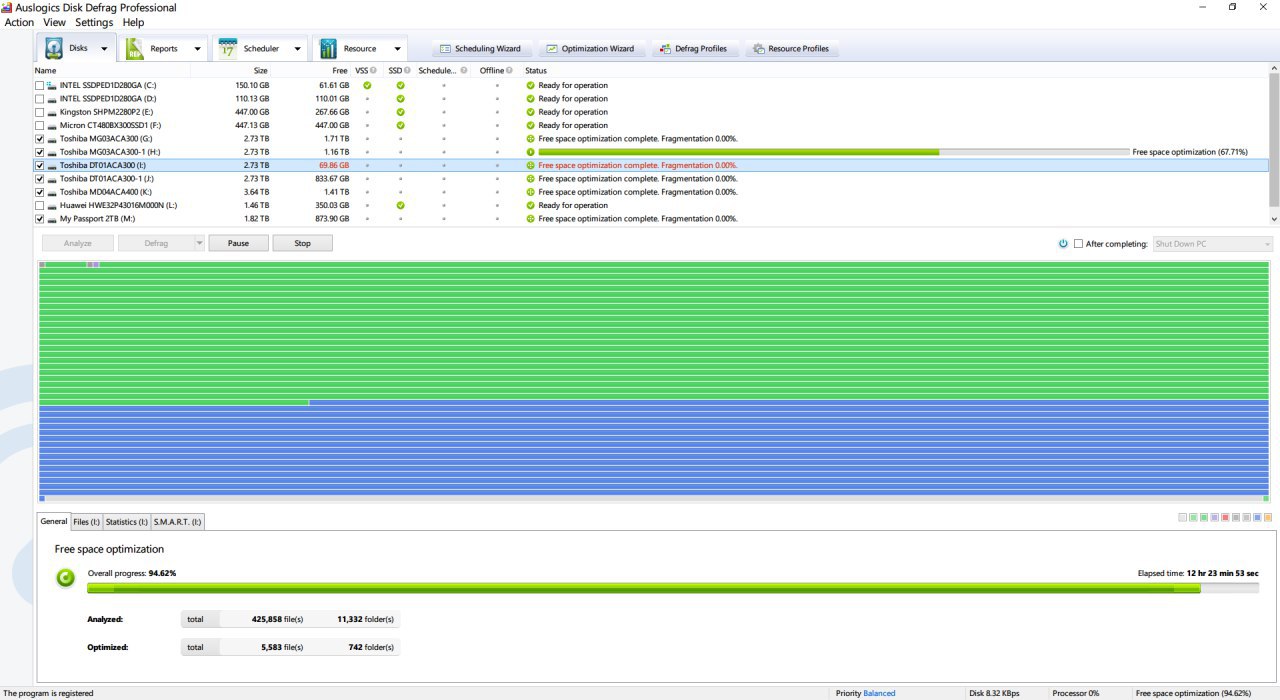Screen dimensions: 1280x700
Task: Expand the Disks dropdown arrow
Action: click(x=104, y=48)
